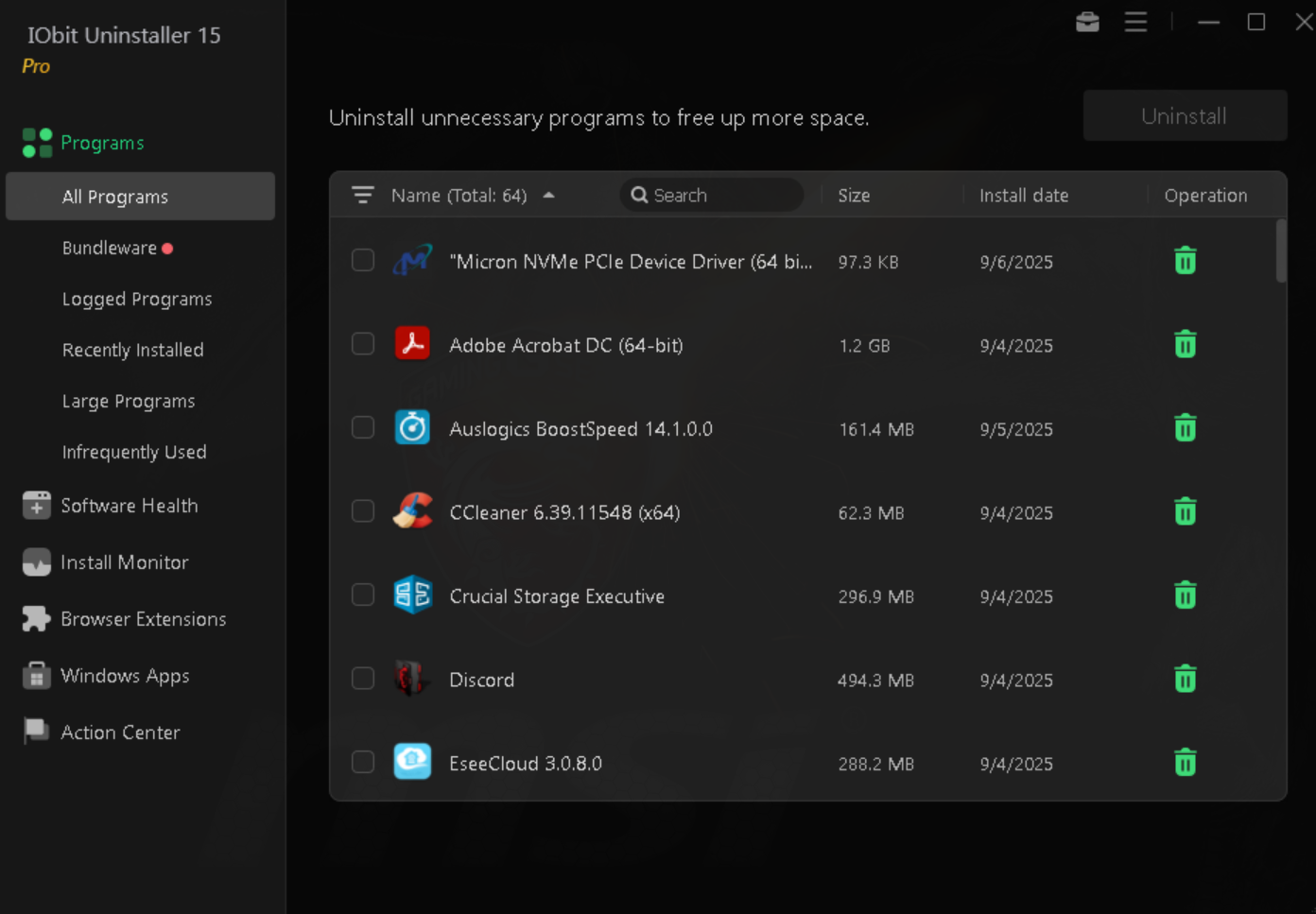Click the Auslogics BoostSpeed program icon
Viewport: 1316px width, 914px height.
click(x=412, y=427)
